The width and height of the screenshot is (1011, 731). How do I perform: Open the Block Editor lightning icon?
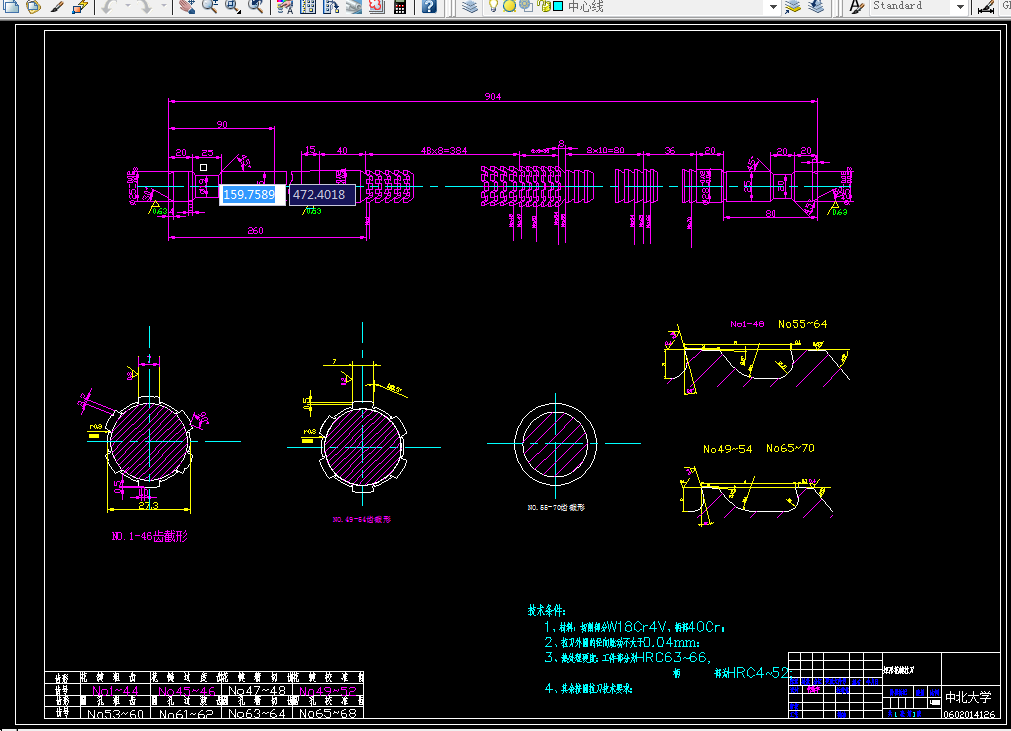(x=79, y=6)
